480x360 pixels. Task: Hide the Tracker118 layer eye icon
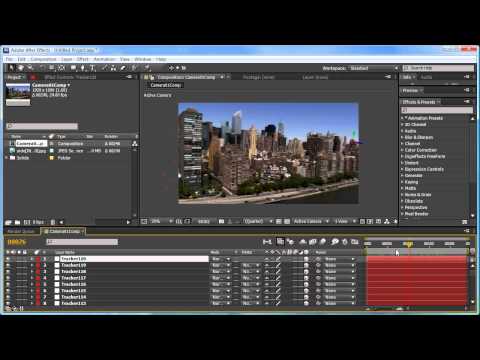coord(8,272)
